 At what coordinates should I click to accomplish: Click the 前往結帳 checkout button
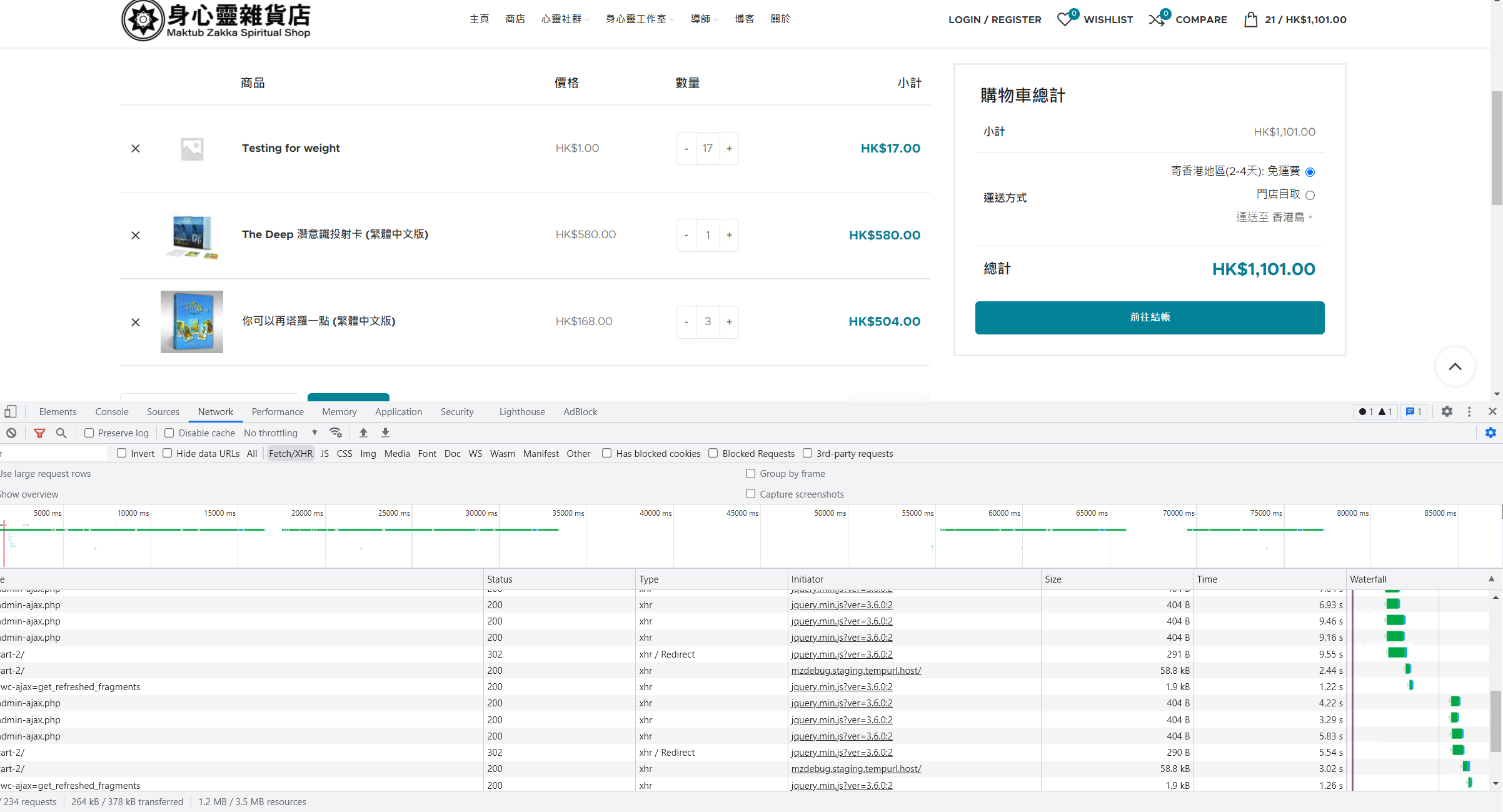point(1149,318)
